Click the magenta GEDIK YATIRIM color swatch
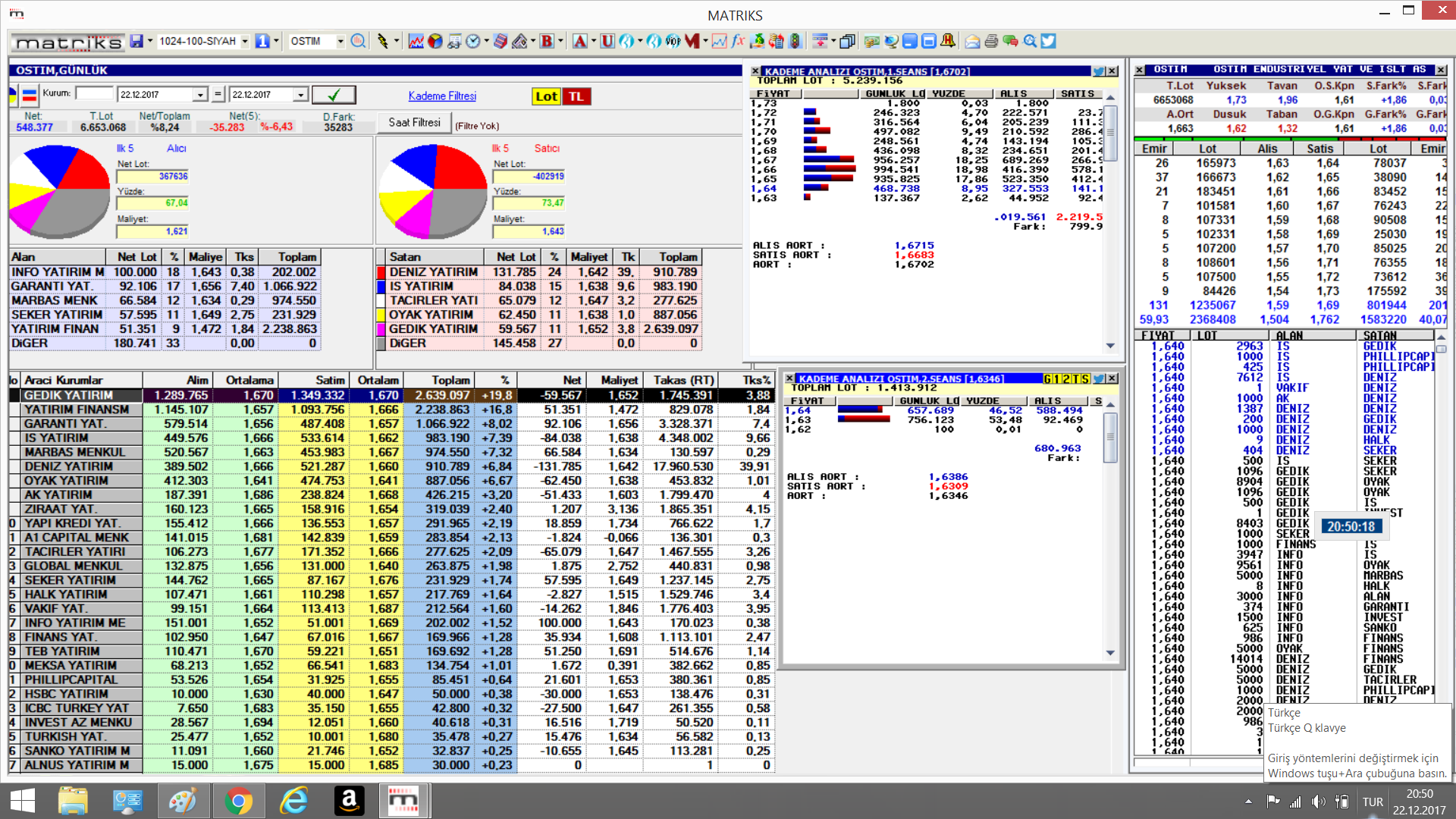Viewport: 1456px width, 819px height. click(x=381, y=329)
